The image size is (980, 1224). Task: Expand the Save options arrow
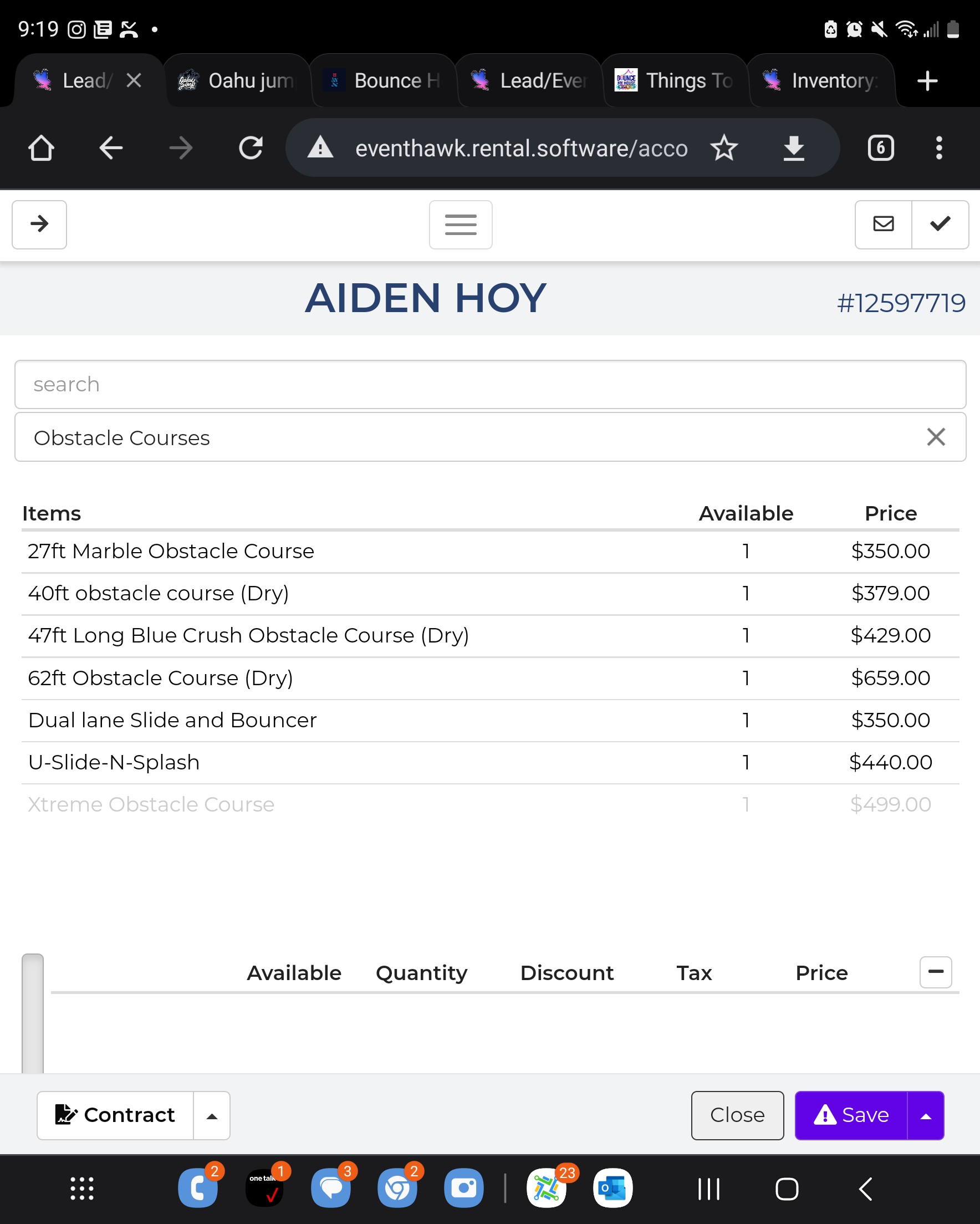(926, 1115)
